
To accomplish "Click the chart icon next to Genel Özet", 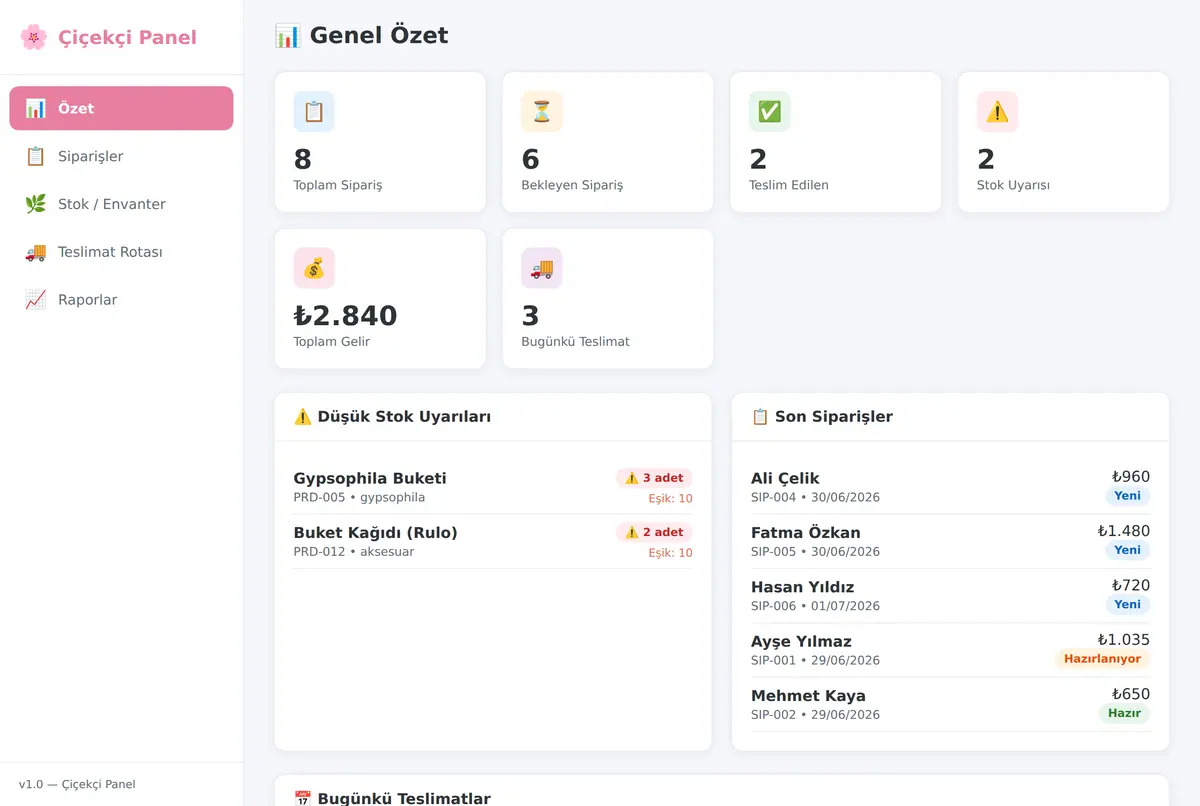I will point(287,36).
